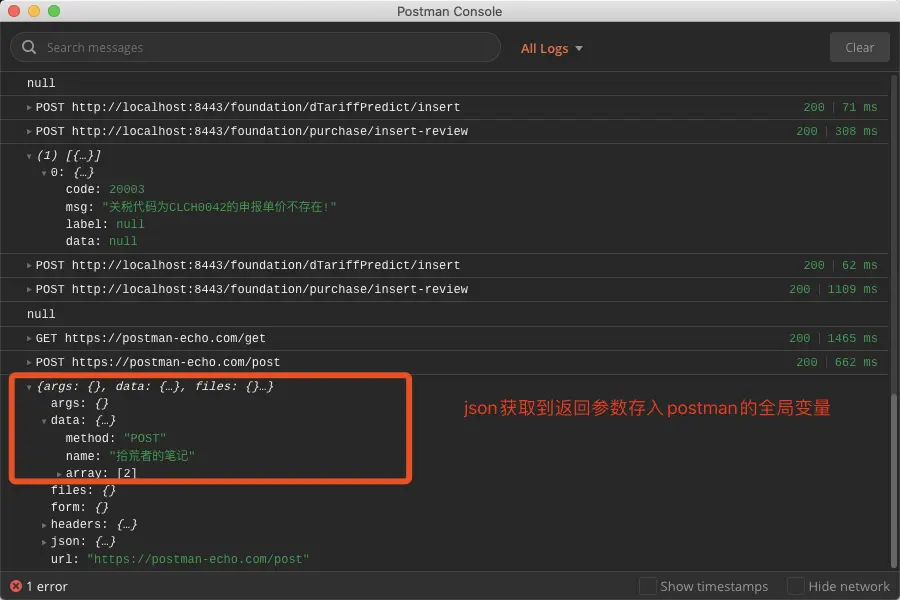Expand the 62 ms dTariffPredict/insert request
Image resolution: width=900 pixels, height=600 pixels.
click(29, 265)
